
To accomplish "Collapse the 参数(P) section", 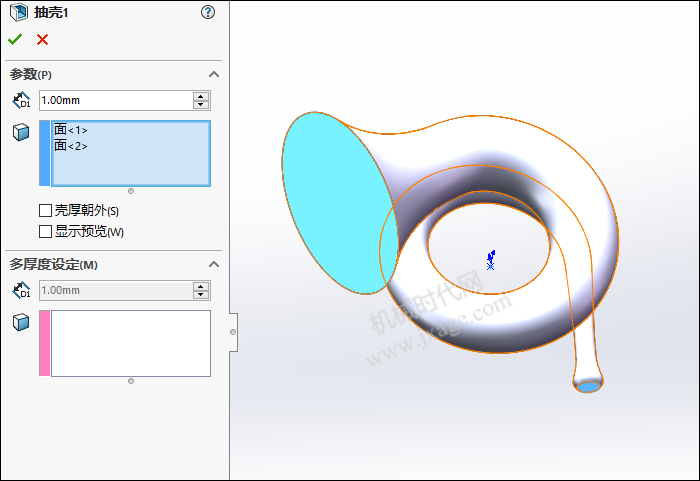I will pos(213,75).
